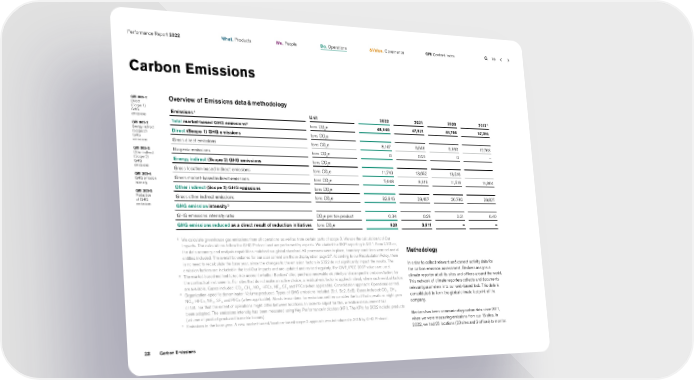694x380 pixels.
Task: Click GRI 305-1 Direct Scope 1 sidebar link
Action: [139, 105]
